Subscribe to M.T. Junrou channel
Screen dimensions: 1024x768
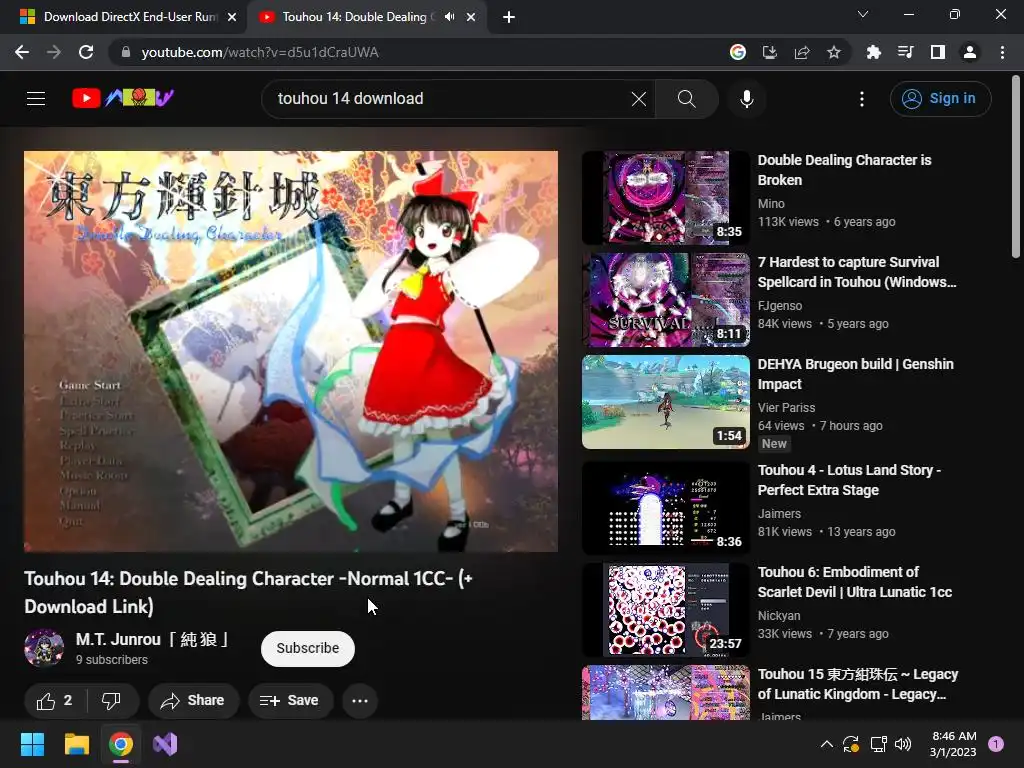click(308, 648)
